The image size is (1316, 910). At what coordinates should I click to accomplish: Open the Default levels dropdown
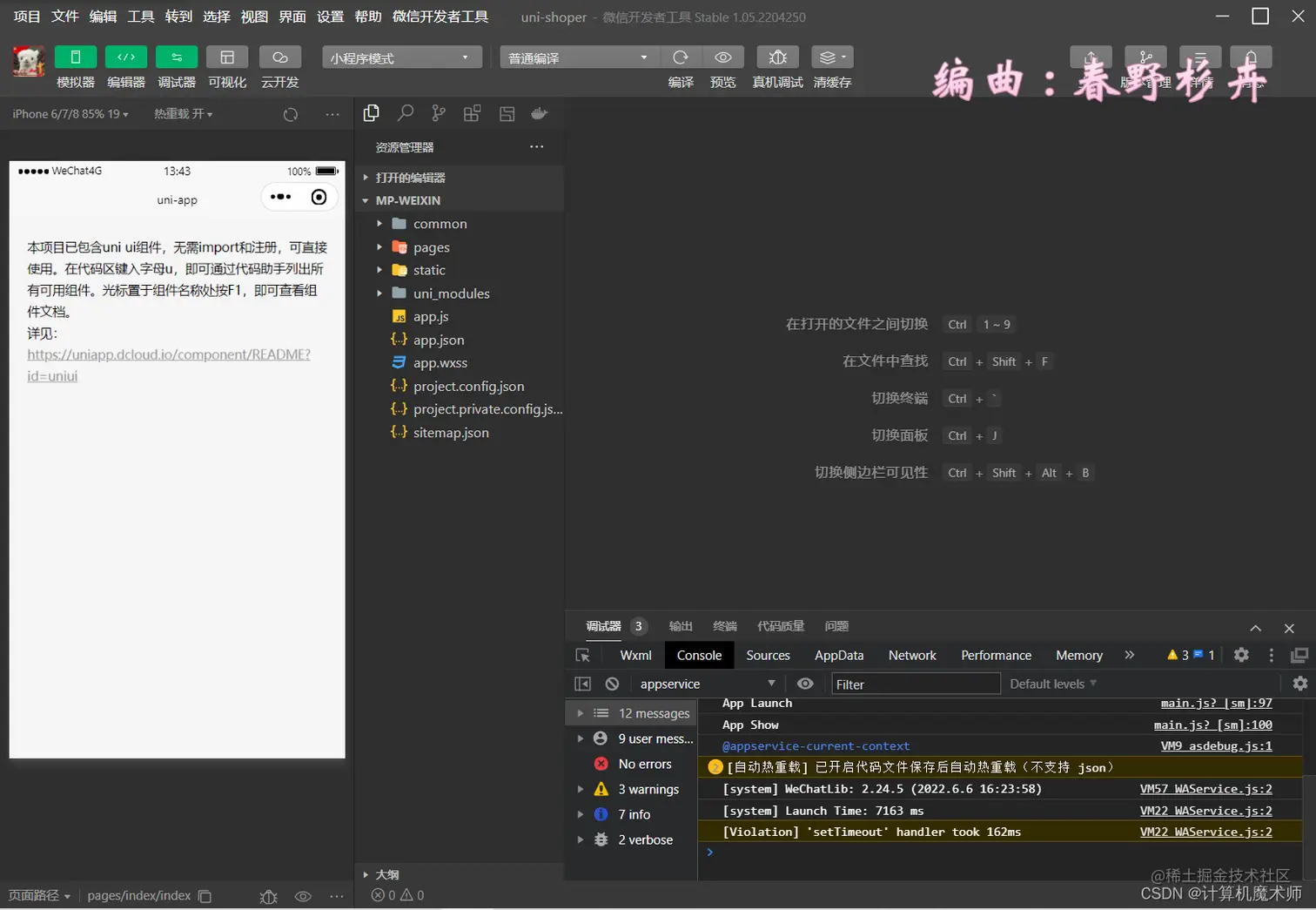pyautogui.click(x=1053, y=684)
